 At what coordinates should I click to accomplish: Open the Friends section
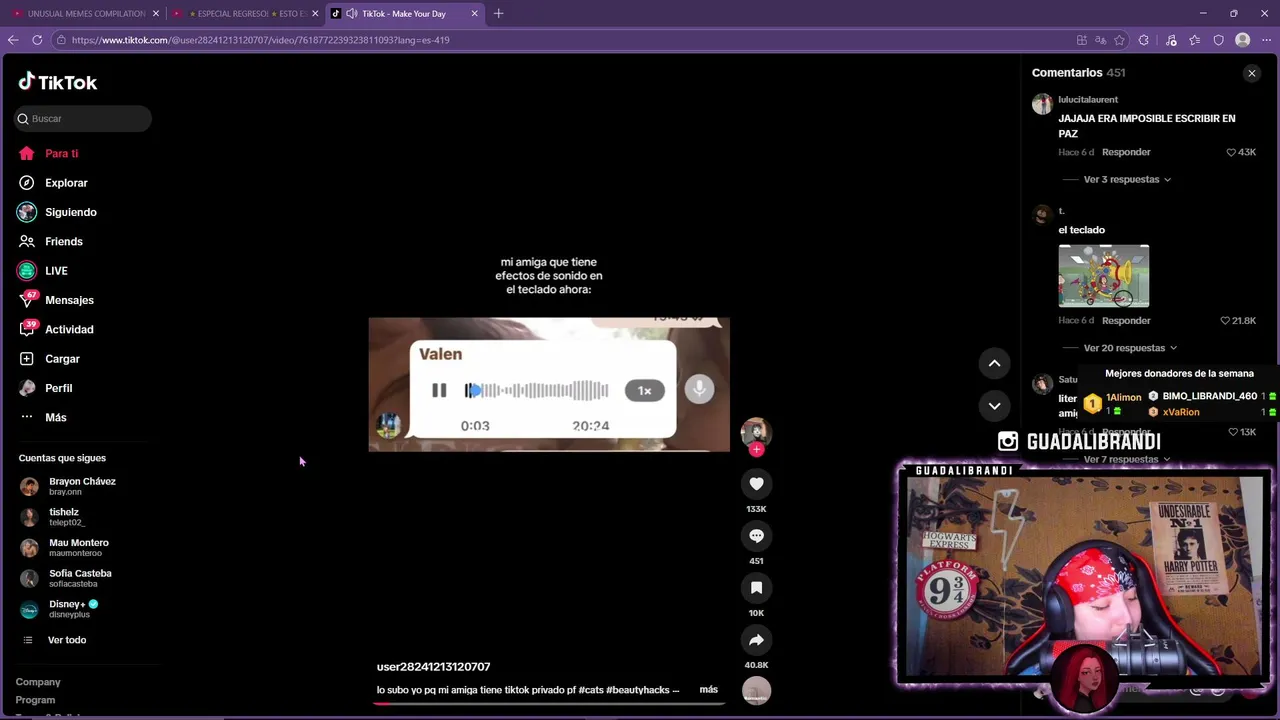coord(50,241)
